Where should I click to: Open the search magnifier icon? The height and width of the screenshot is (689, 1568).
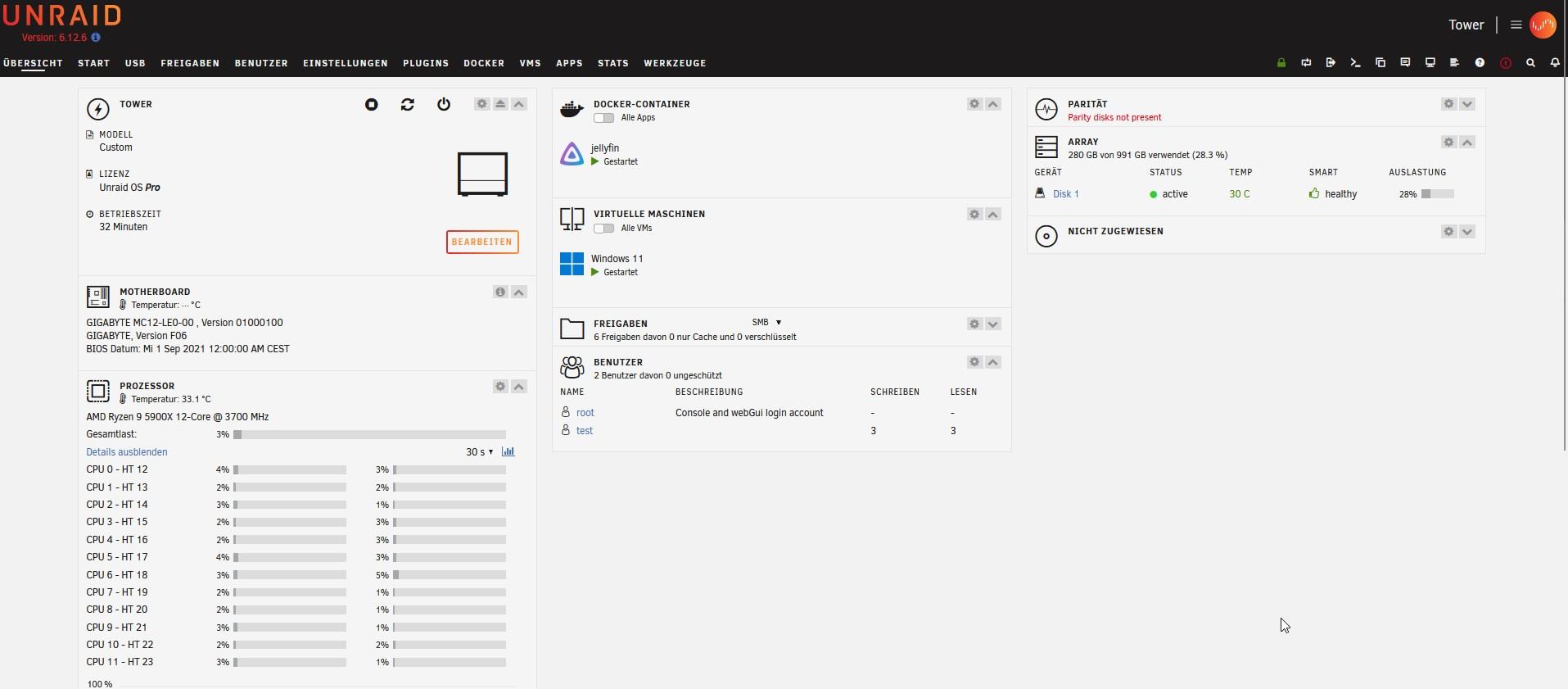point(1530,63)
